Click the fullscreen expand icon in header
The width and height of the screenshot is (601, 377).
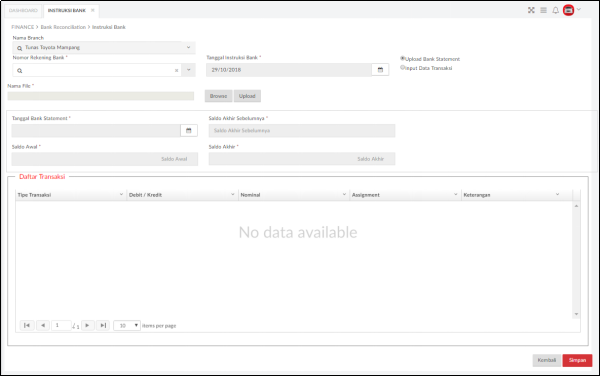tap(531, 10)
